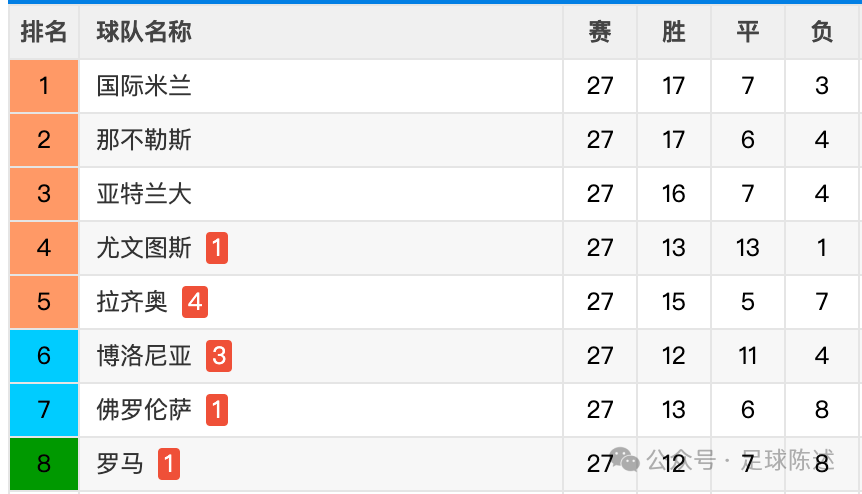The height and width of the screenshot is (494, 862).
Task: Click the 赛 column header
Action: [600, 32]
